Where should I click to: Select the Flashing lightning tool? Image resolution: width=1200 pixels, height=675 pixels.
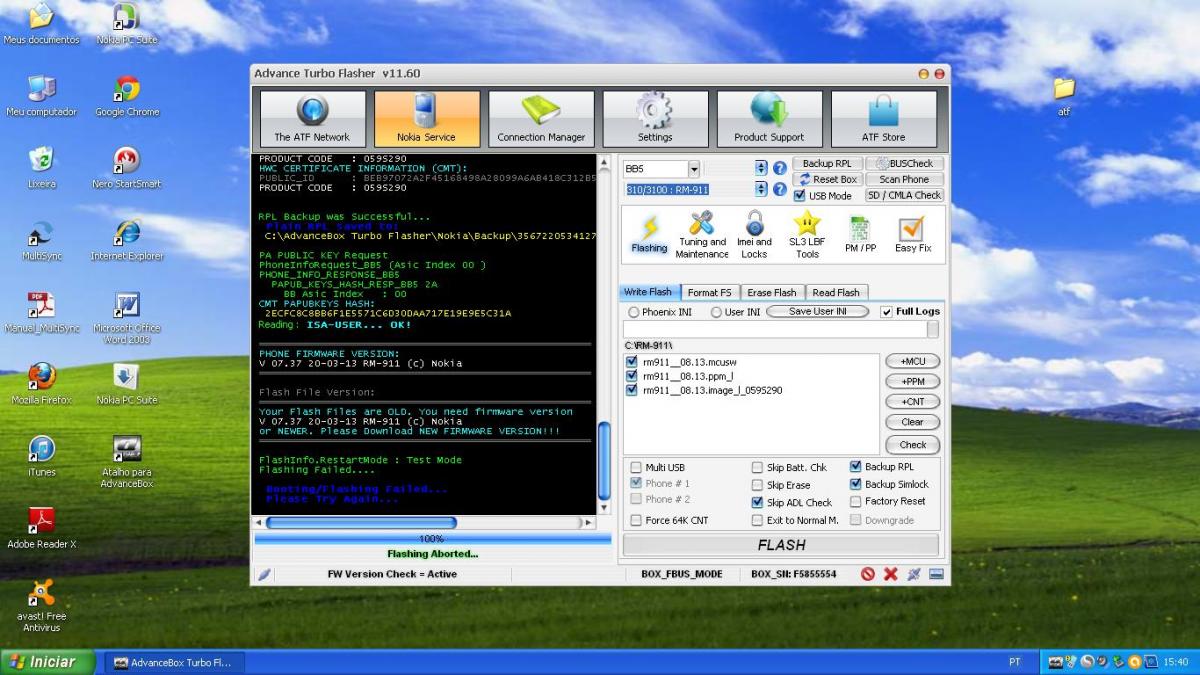coord(649,235)
